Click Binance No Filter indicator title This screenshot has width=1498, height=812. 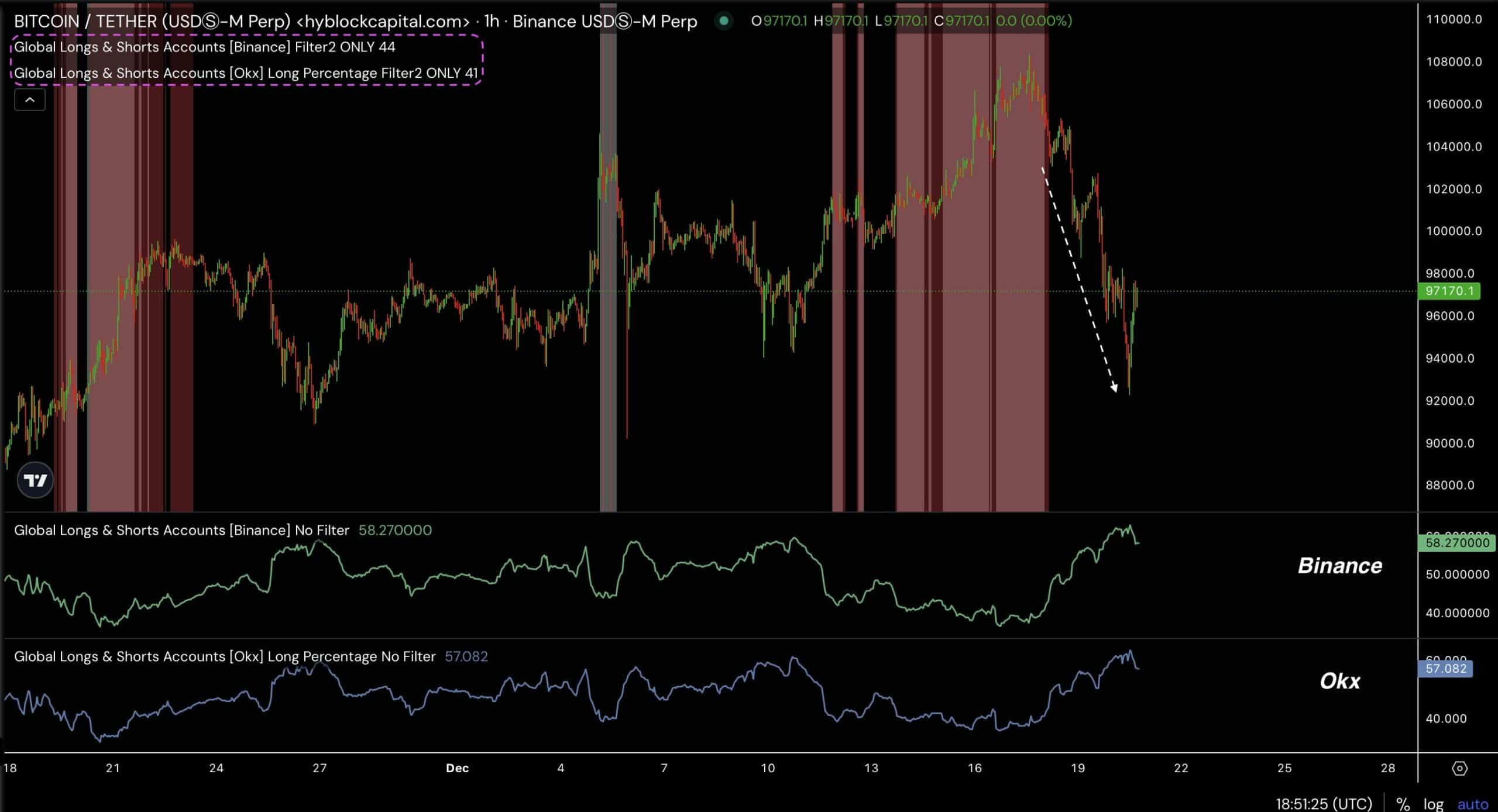181,530
